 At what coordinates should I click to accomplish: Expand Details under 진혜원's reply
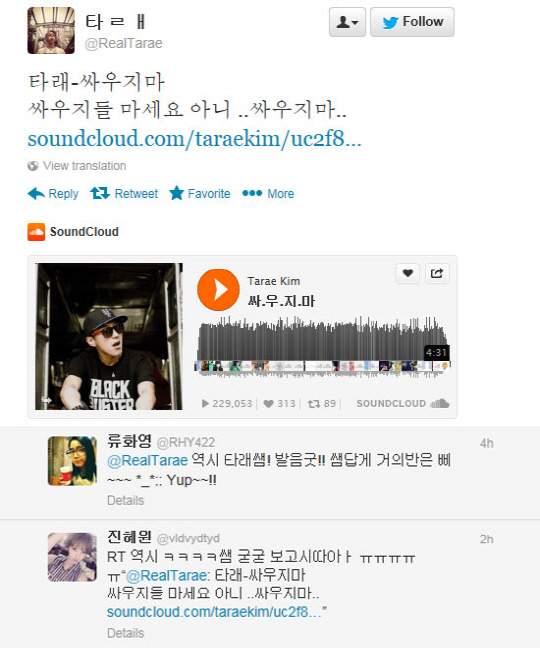click(x=125, y=633)
